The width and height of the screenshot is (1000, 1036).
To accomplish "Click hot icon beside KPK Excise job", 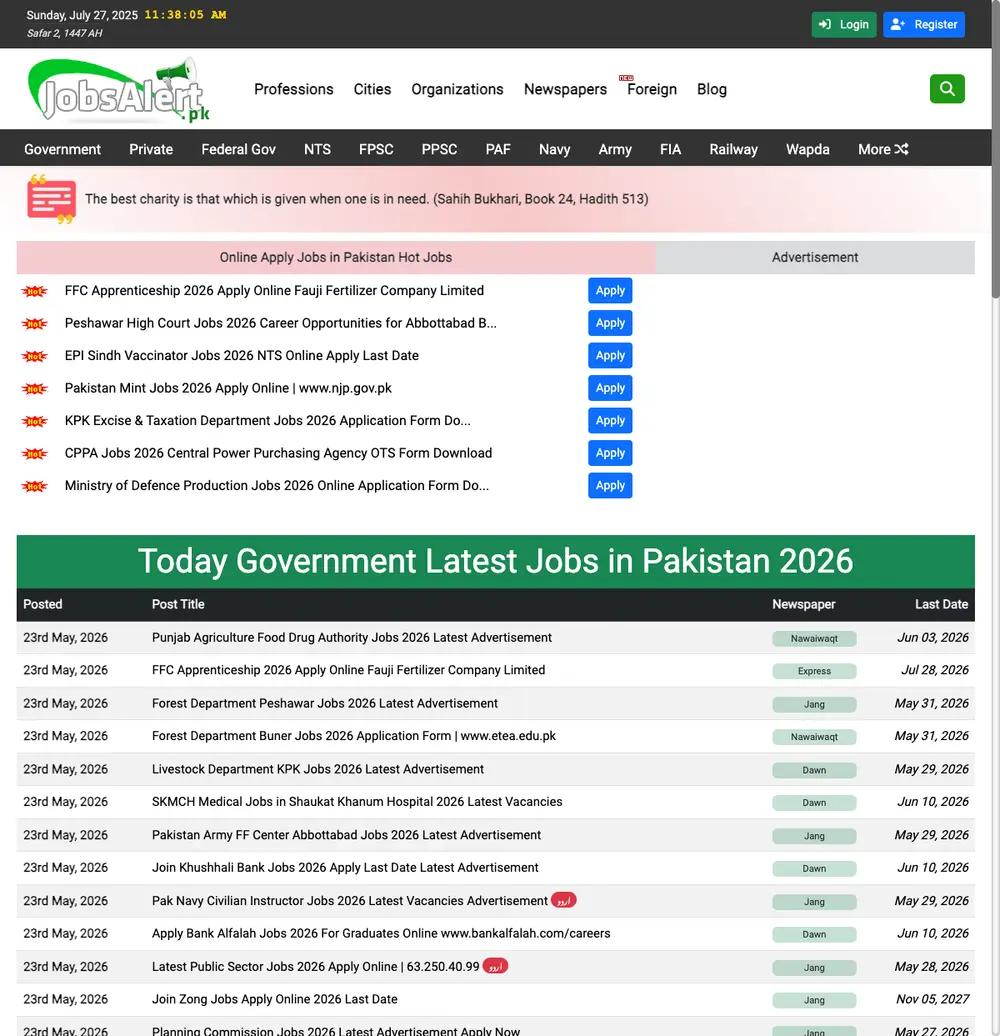I will pos(34,420).
